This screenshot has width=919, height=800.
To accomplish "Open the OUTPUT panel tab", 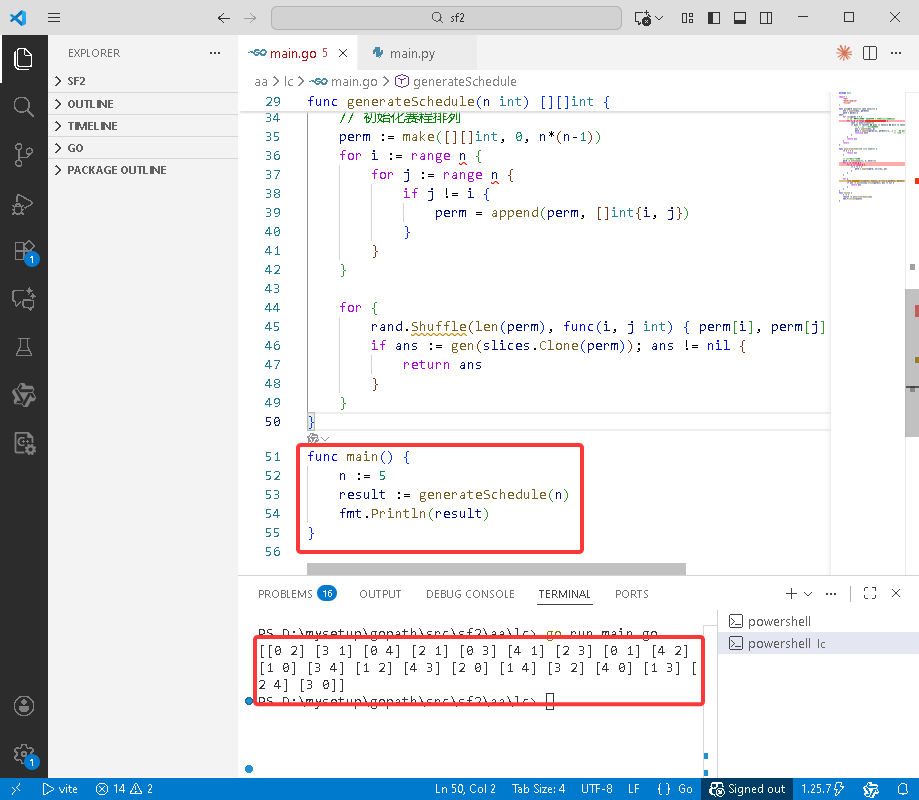I will click(380, 594).
